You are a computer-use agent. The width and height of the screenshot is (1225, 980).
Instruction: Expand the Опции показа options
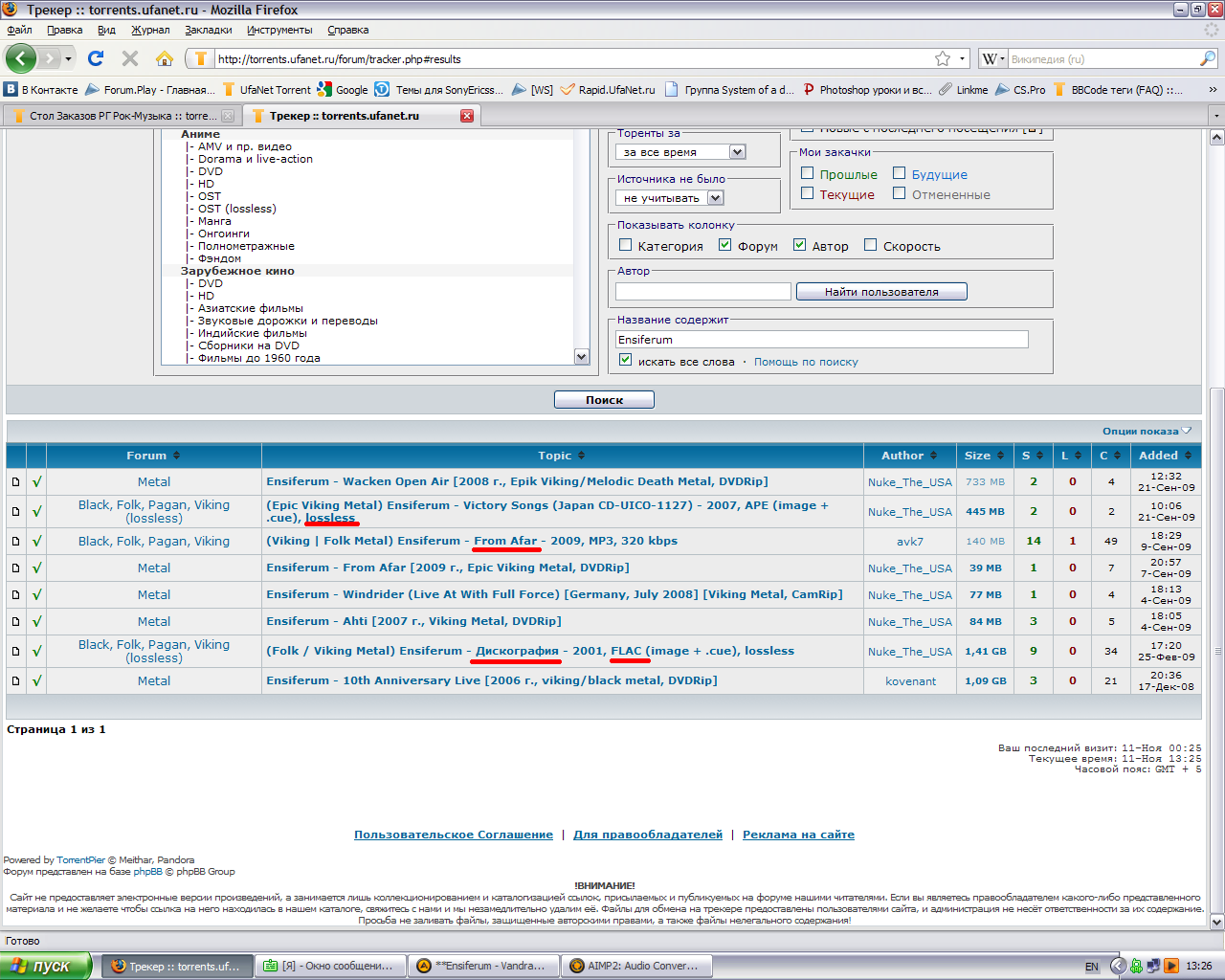click(x=1147, y=431)
